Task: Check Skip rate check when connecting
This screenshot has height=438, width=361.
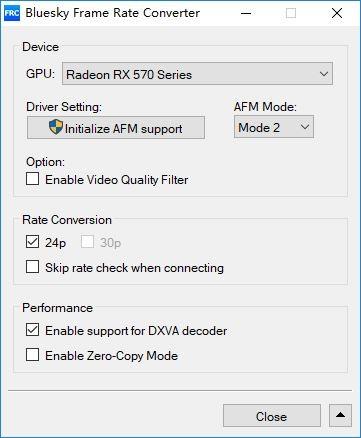Action: tap(32, 267)
